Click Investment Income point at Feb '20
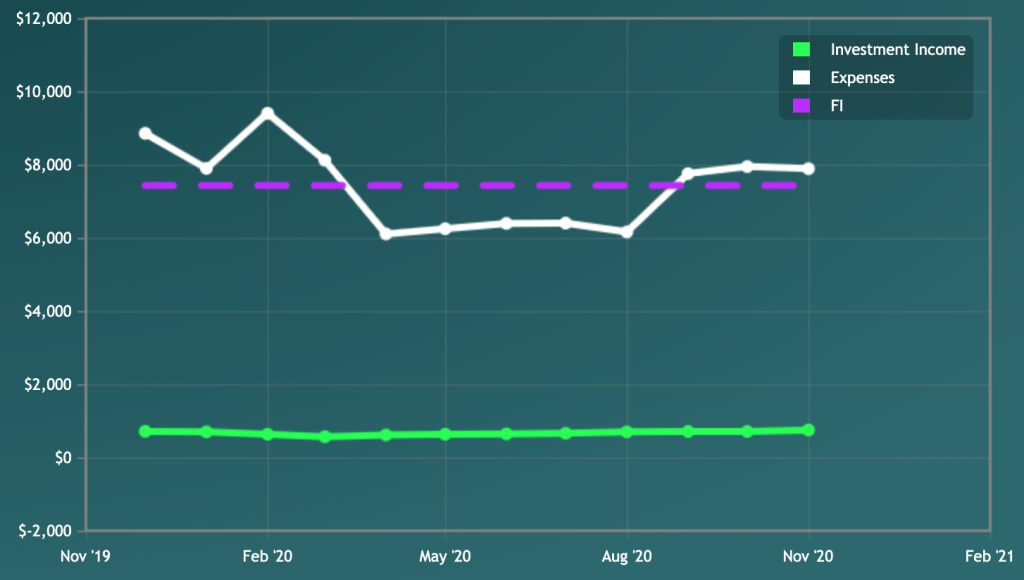 pyautogui.click(x=267, y=434)
